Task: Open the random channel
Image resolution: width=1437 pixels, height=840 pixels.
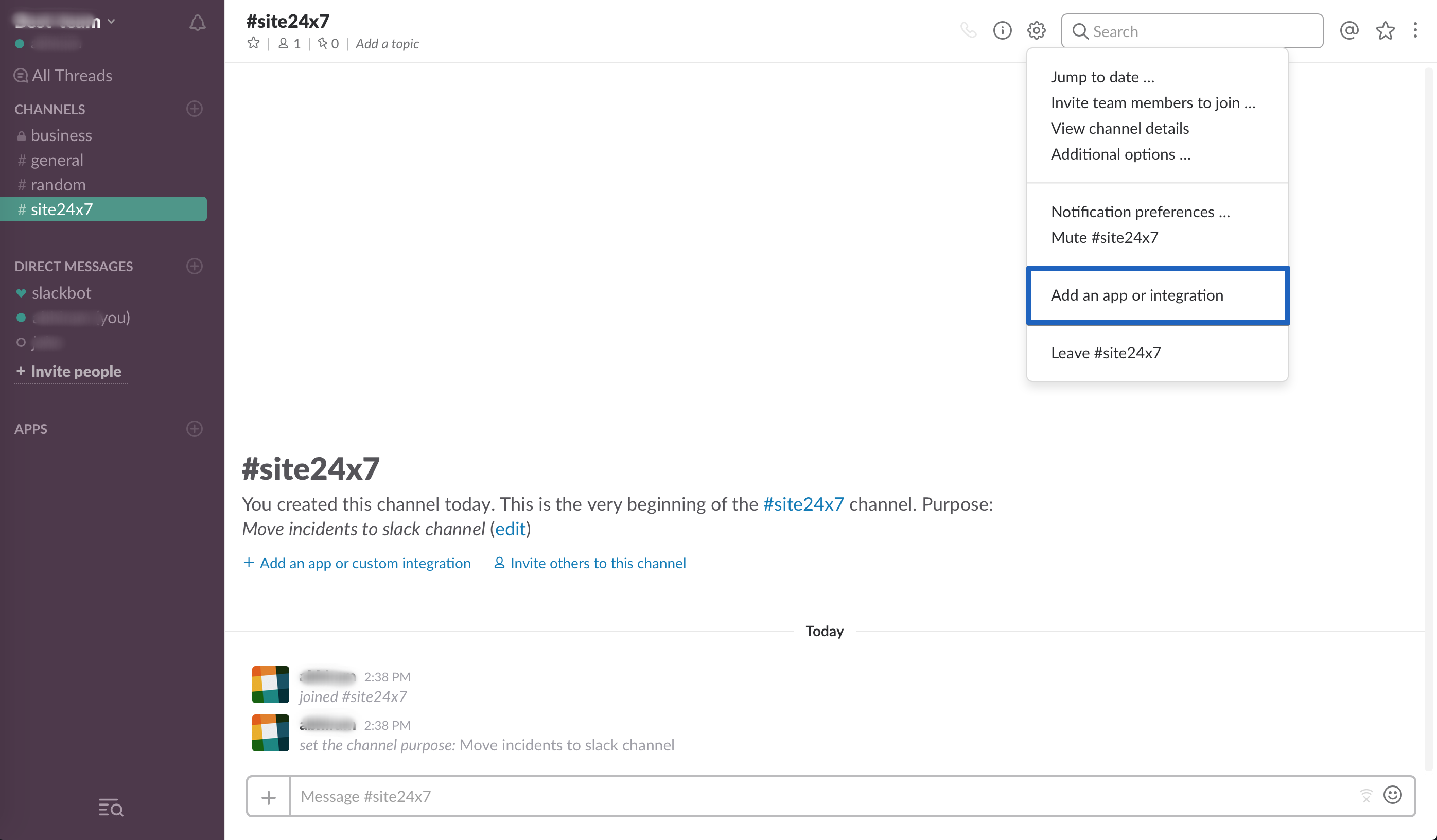Action: click(x=58, y=185)
